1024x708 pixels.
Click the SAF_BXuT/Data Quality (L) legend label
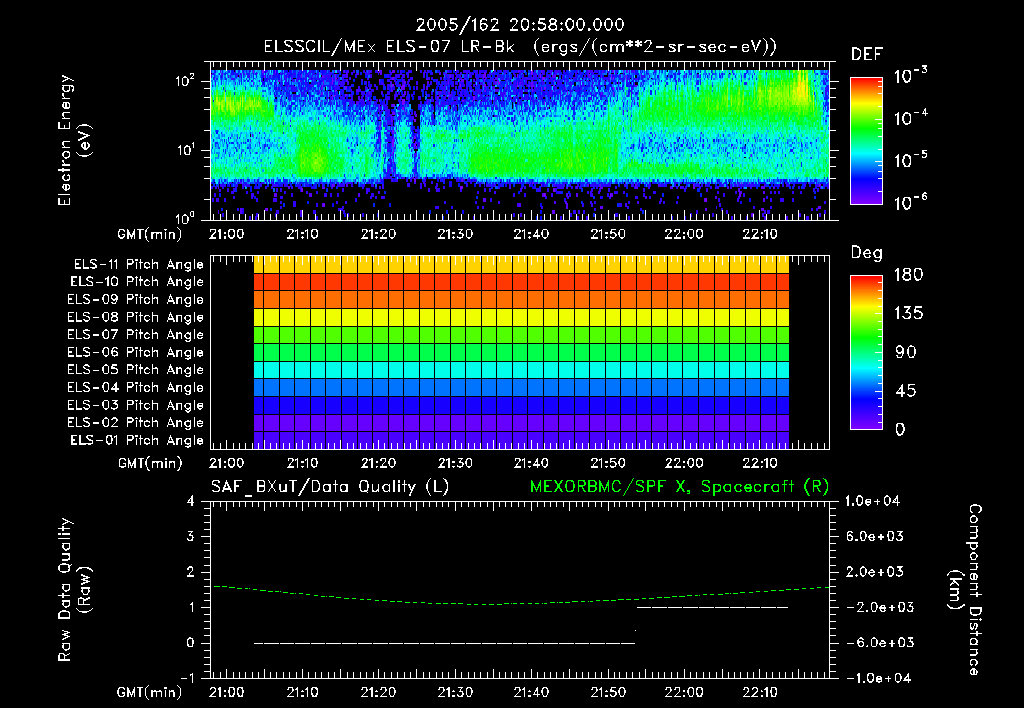329,485
